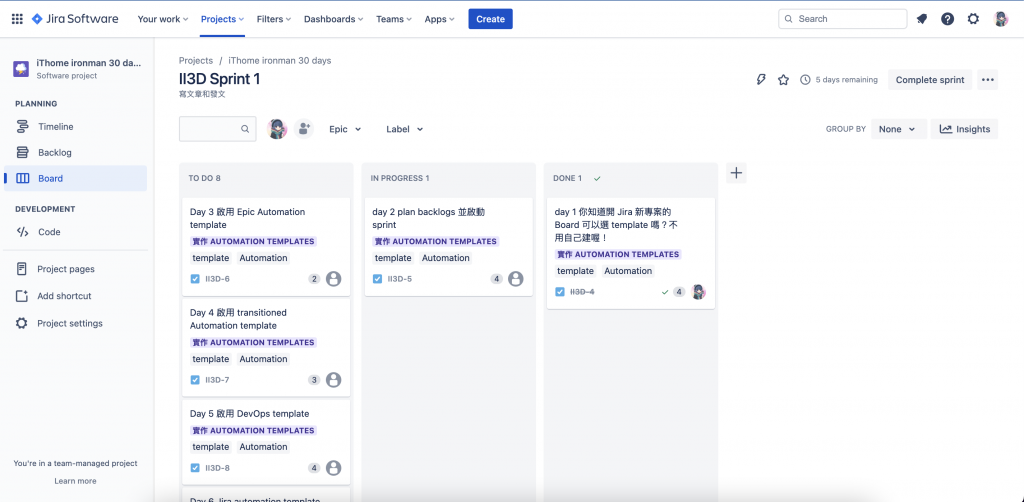Click the project avatar for iThome ironman
1024x502 pixels.
[x=21, y=69]
